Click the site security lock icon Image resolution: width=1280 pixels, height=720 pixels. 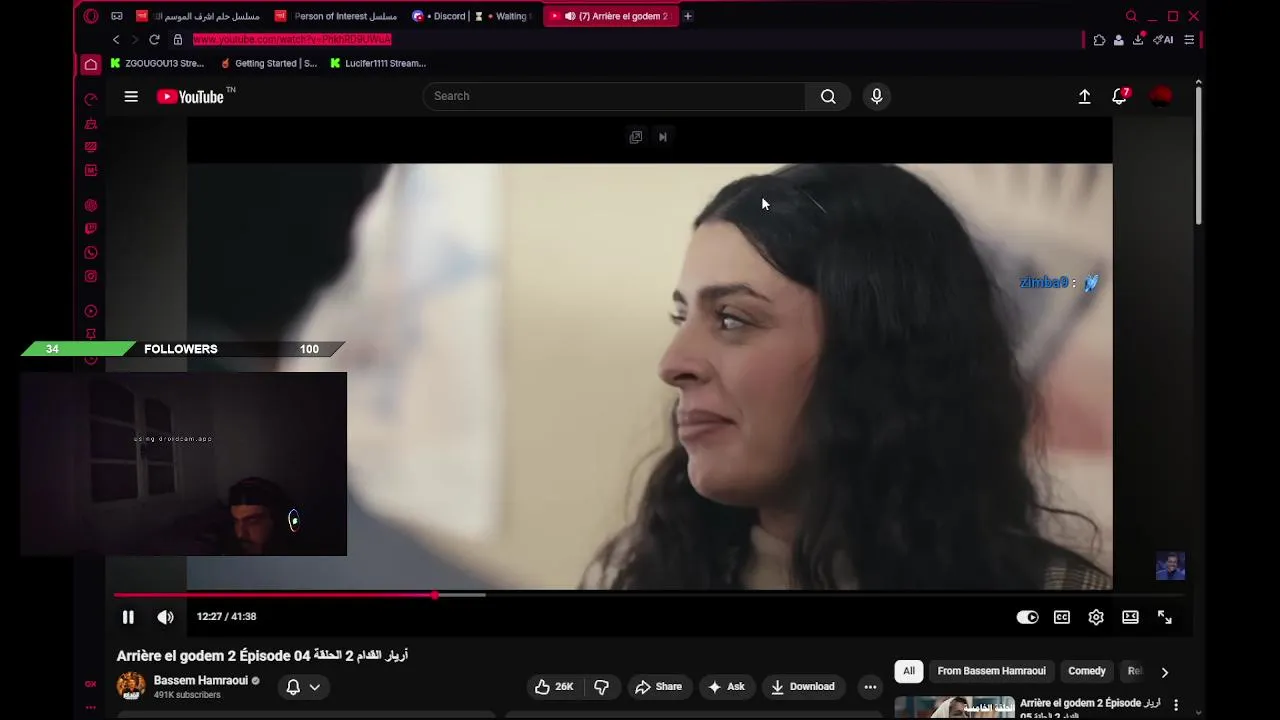[178, 40]
